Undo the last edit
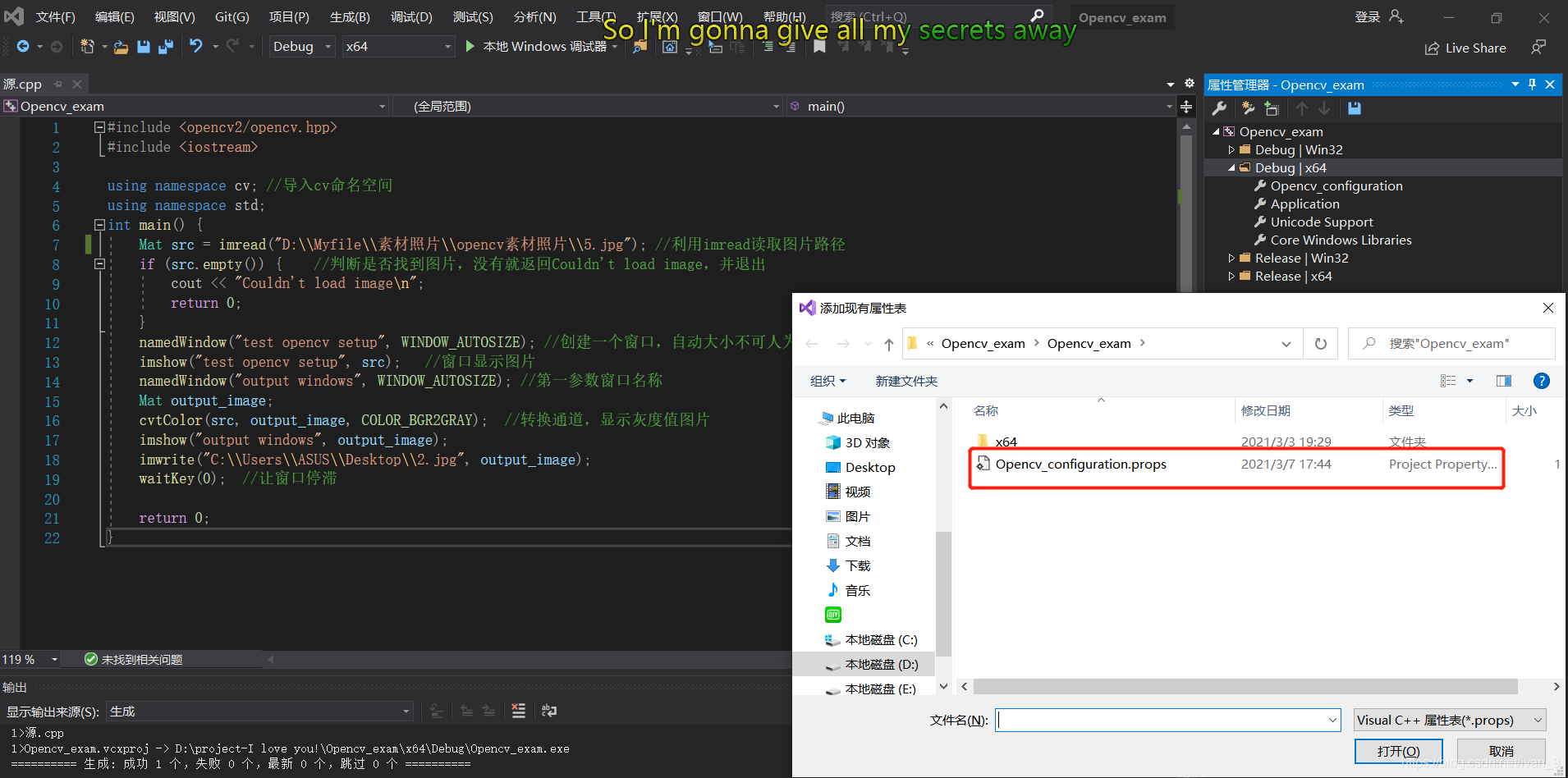Image resolution: width=1568 pixels, height=778 pixels. [196, 47]
